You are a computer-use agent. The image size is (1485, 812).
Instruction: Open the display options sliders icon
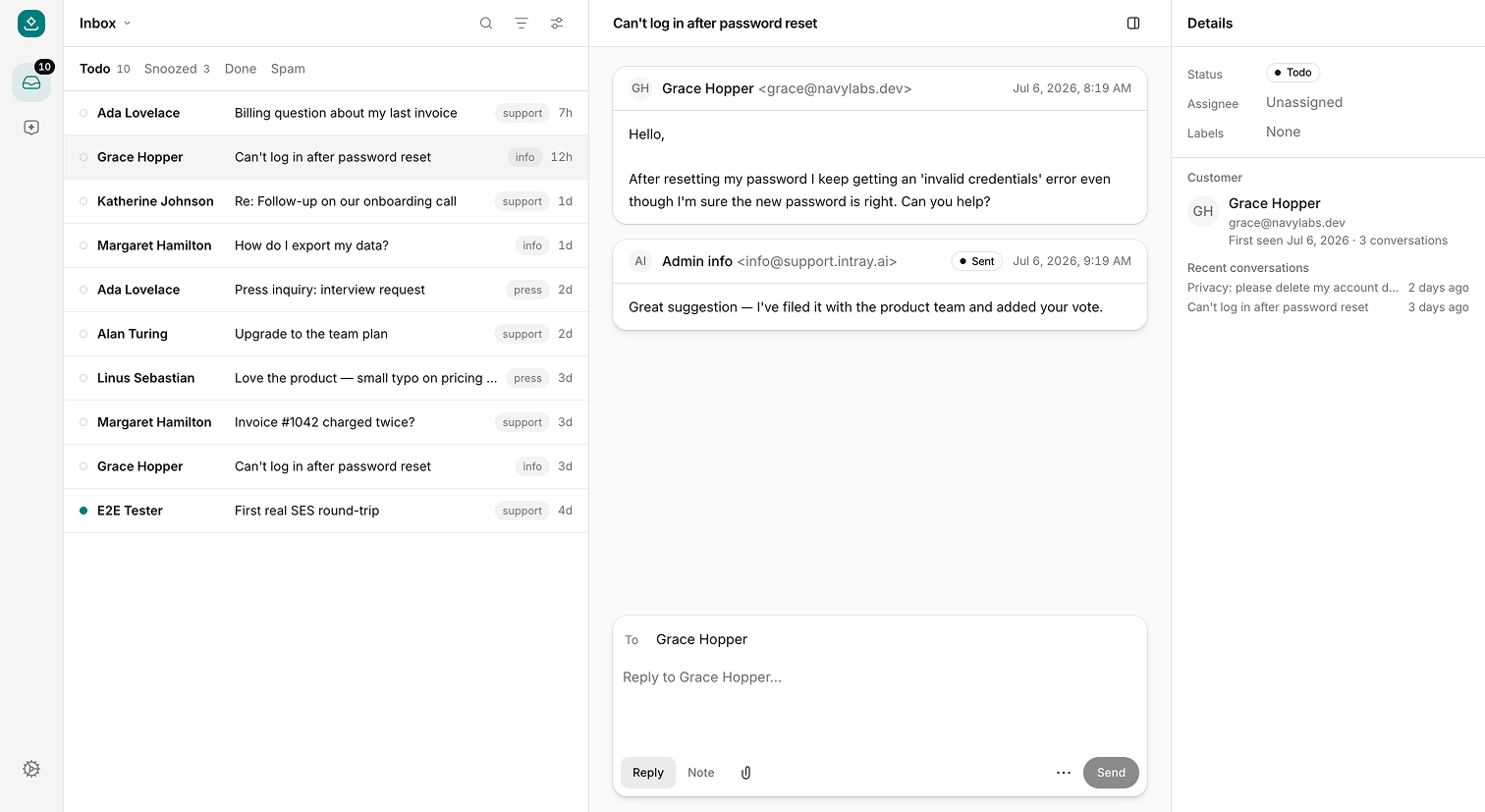click(x=557, y=24)
